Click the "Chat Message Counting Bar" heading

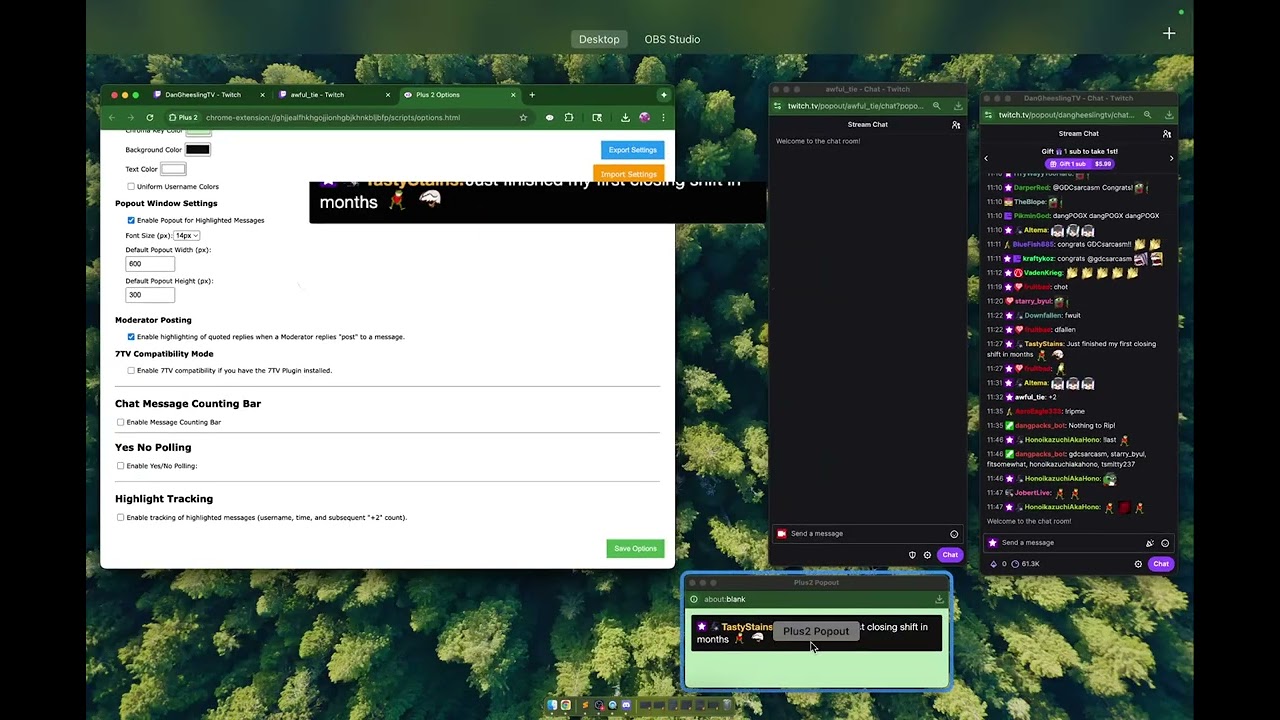pos(188,404)
